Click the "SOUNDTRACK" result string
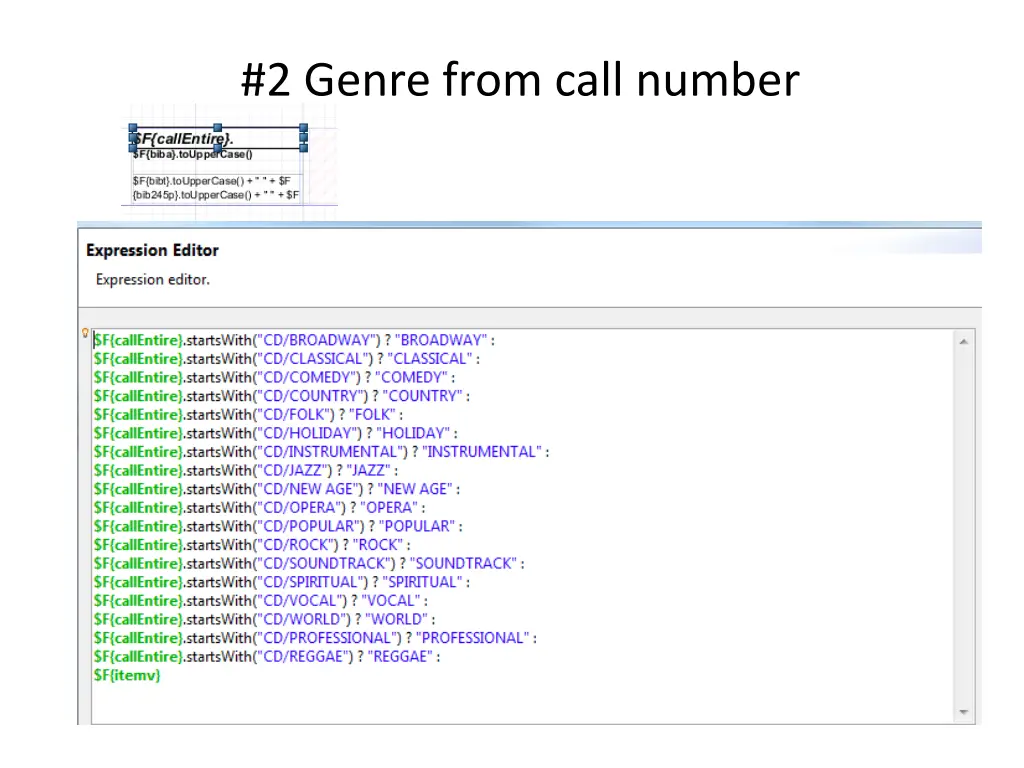Screen dimensions: 1024x768 [464, 564]
